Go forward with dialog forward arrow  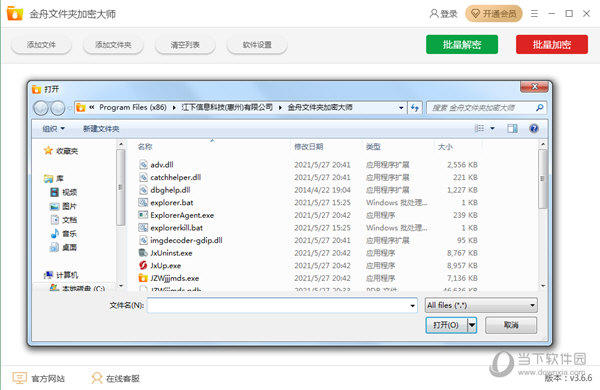click(x=58, y=108)
